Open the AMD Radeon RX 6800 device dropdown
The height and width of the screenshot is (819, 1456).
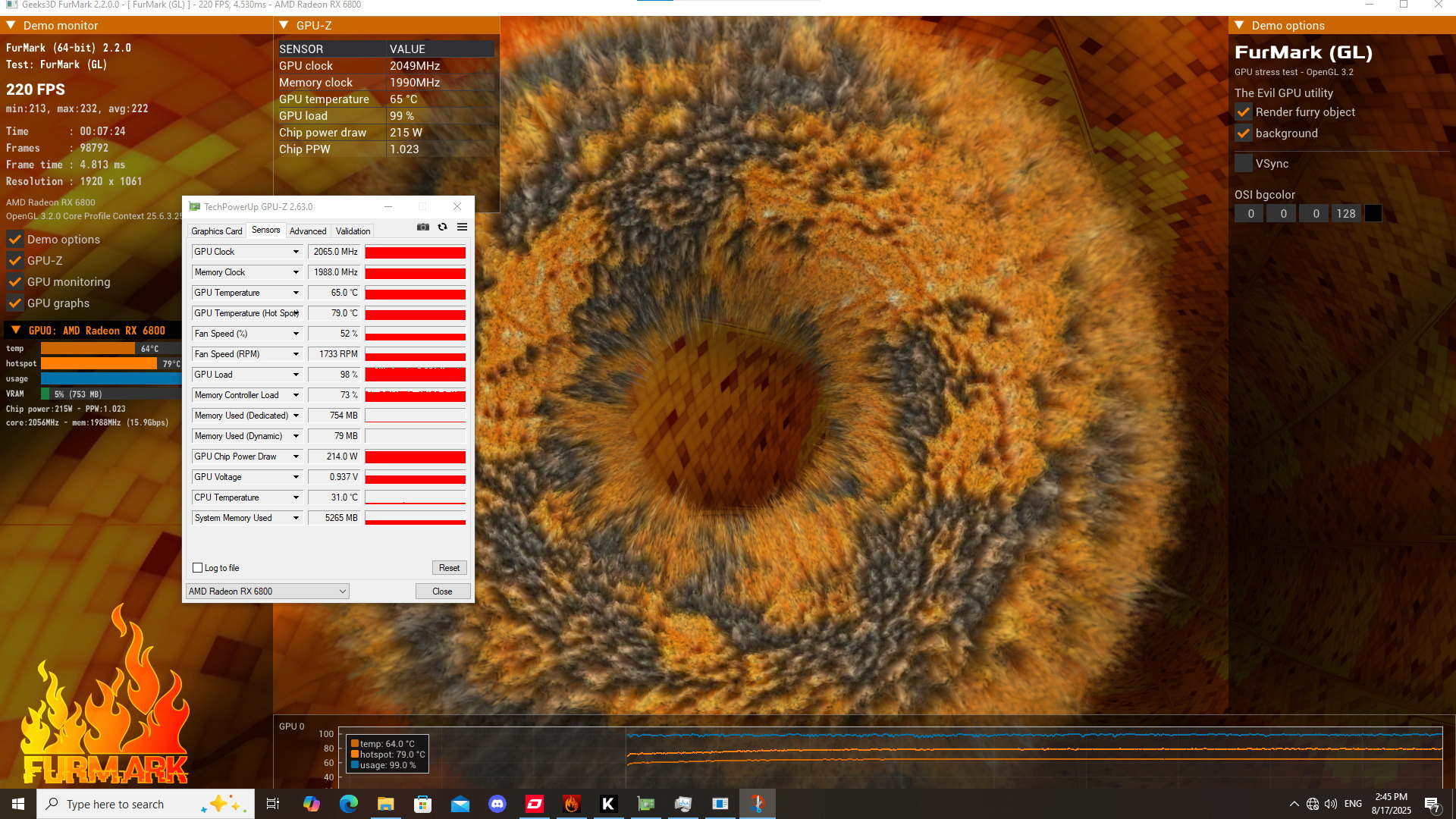pos(267,591)
